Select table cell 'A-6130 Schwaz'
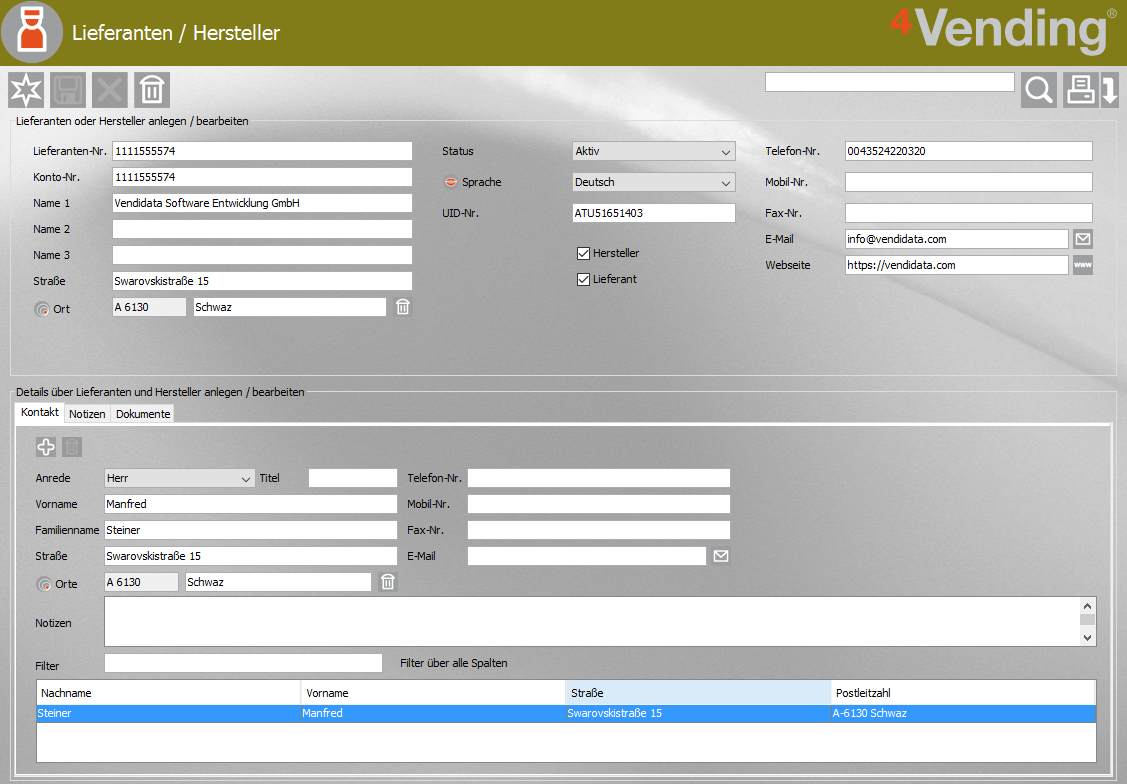Viewport: 1127px width, 784px height. (x=963, y=714)
